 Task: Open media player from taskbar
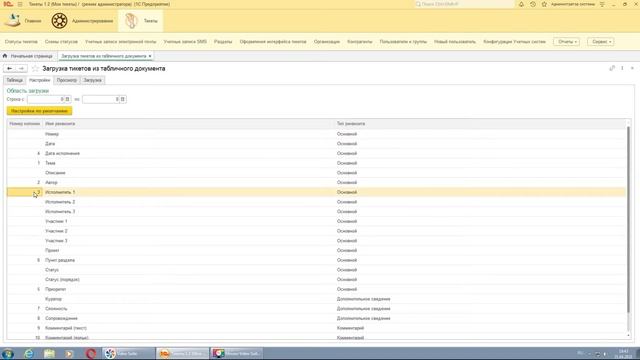69,353
